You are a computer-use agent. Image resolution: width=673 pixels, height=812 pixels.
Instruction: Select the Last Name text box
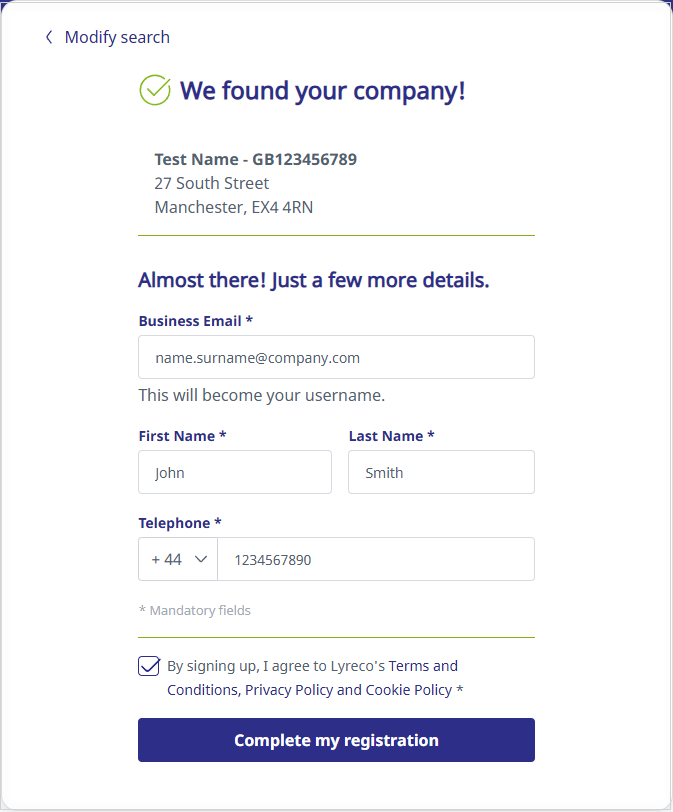[x=441, y=472]
